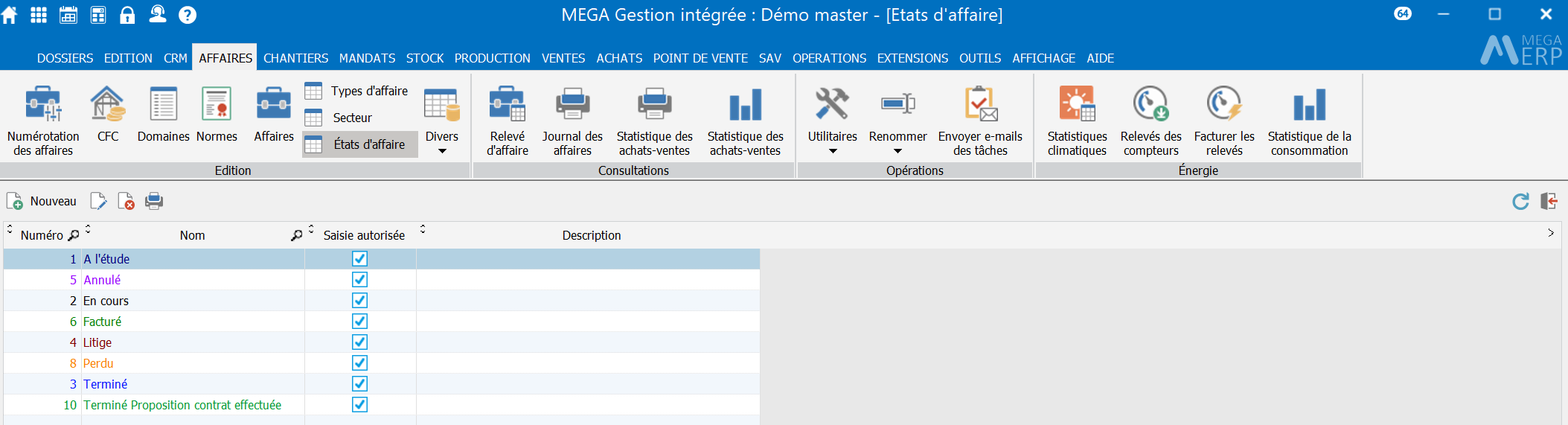Open the DOSSIERS menu
The width and height of the screenshot is (1568, 425).
pyautogui.click(x=65, y=58)
